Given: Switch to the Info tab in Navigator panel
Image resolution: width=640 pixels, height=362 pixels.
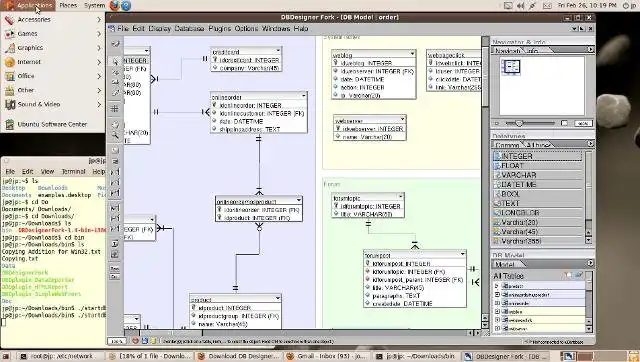Looking at the screenshot, I should [533, 50].
